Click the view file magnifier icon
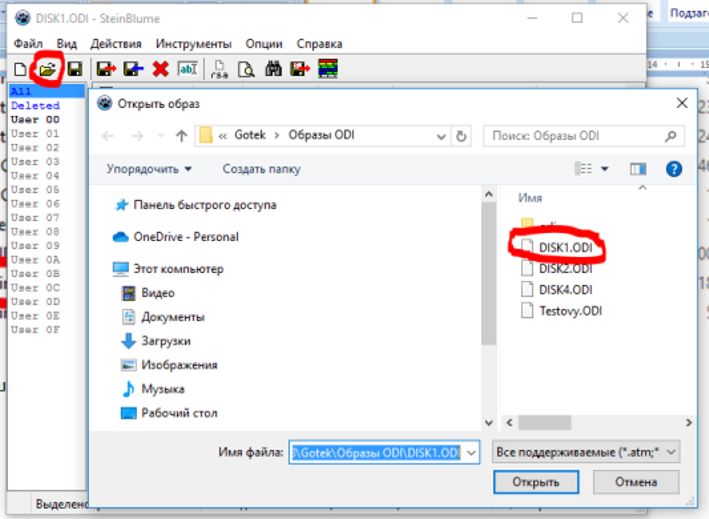 [246, 69]
